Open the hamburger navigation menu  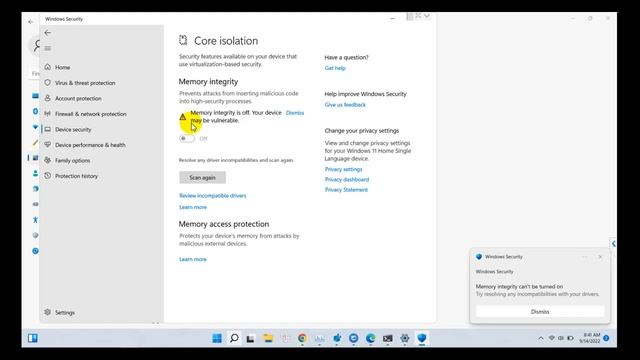pyautogui.click(x=48, y=49)
